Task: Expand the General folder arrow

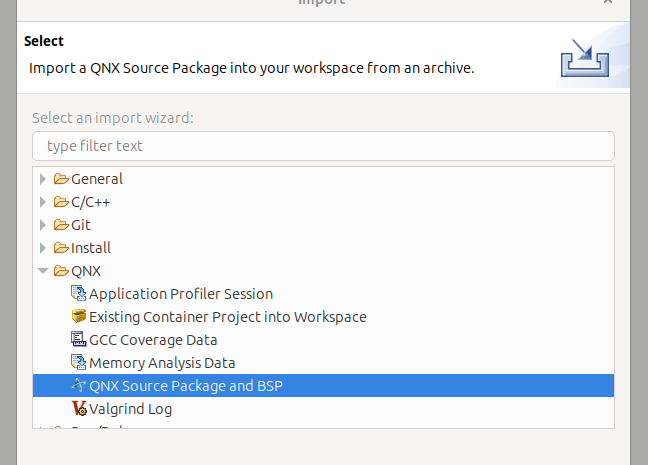Action: [43, 179]
